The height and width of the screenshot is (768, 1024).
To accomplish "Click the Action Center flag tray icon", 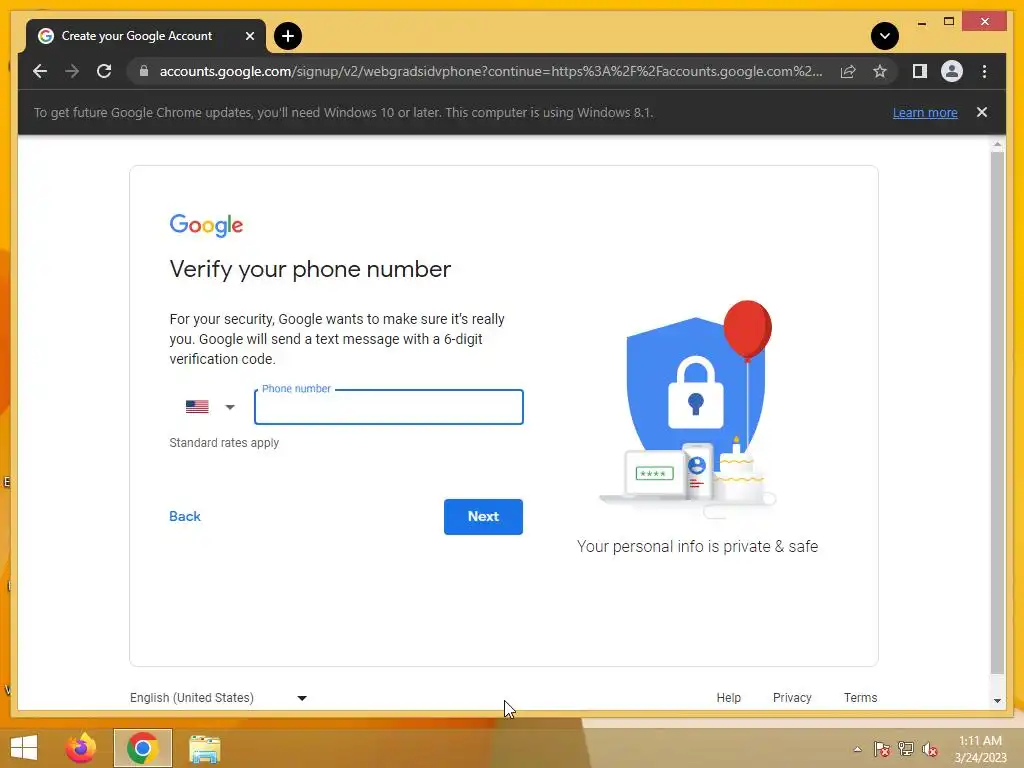I will [x=882, y=749].
